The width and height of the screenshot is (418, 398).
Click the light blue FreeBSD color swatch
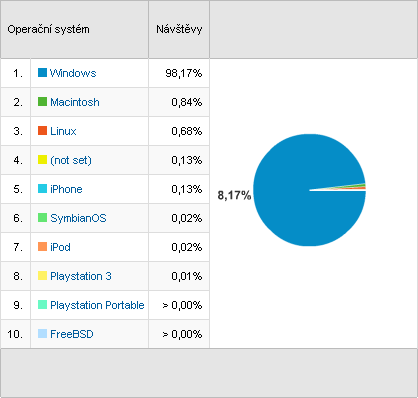(42, 334)
